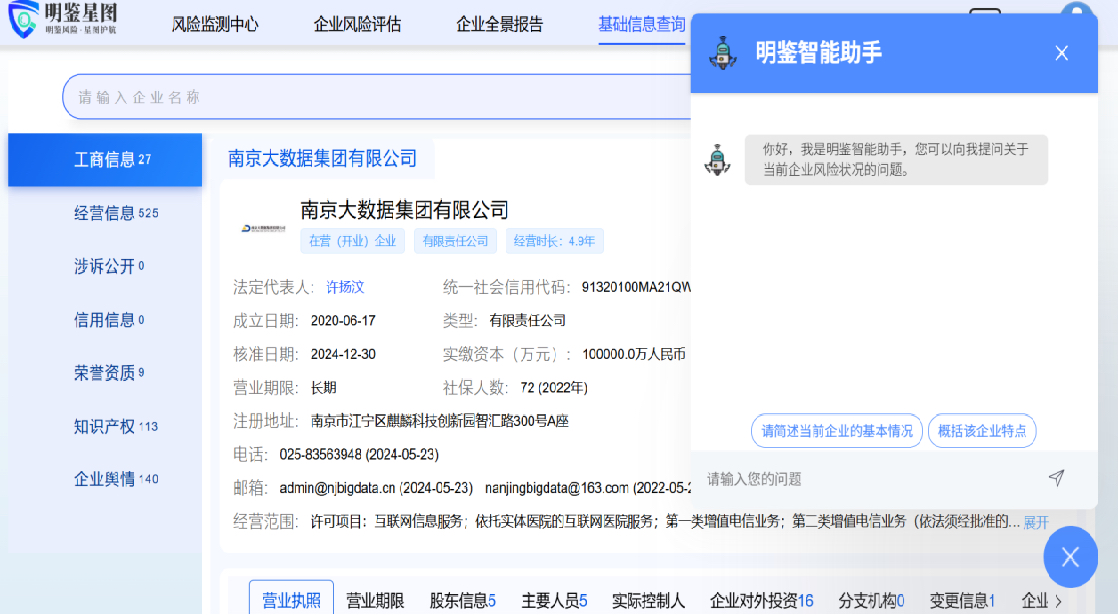Click the arrow to show more tabs

click(x=1058, y=601)
